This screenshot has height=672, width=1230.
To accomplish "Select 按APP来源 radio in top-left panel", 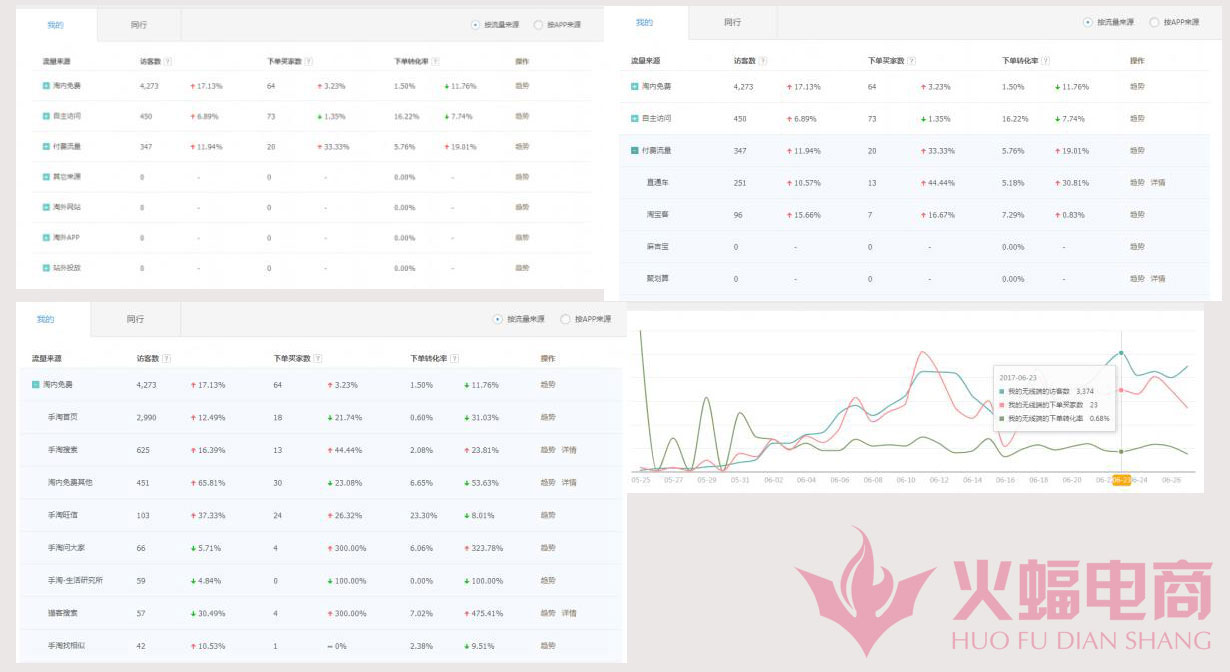I will [x=538, y=25].
